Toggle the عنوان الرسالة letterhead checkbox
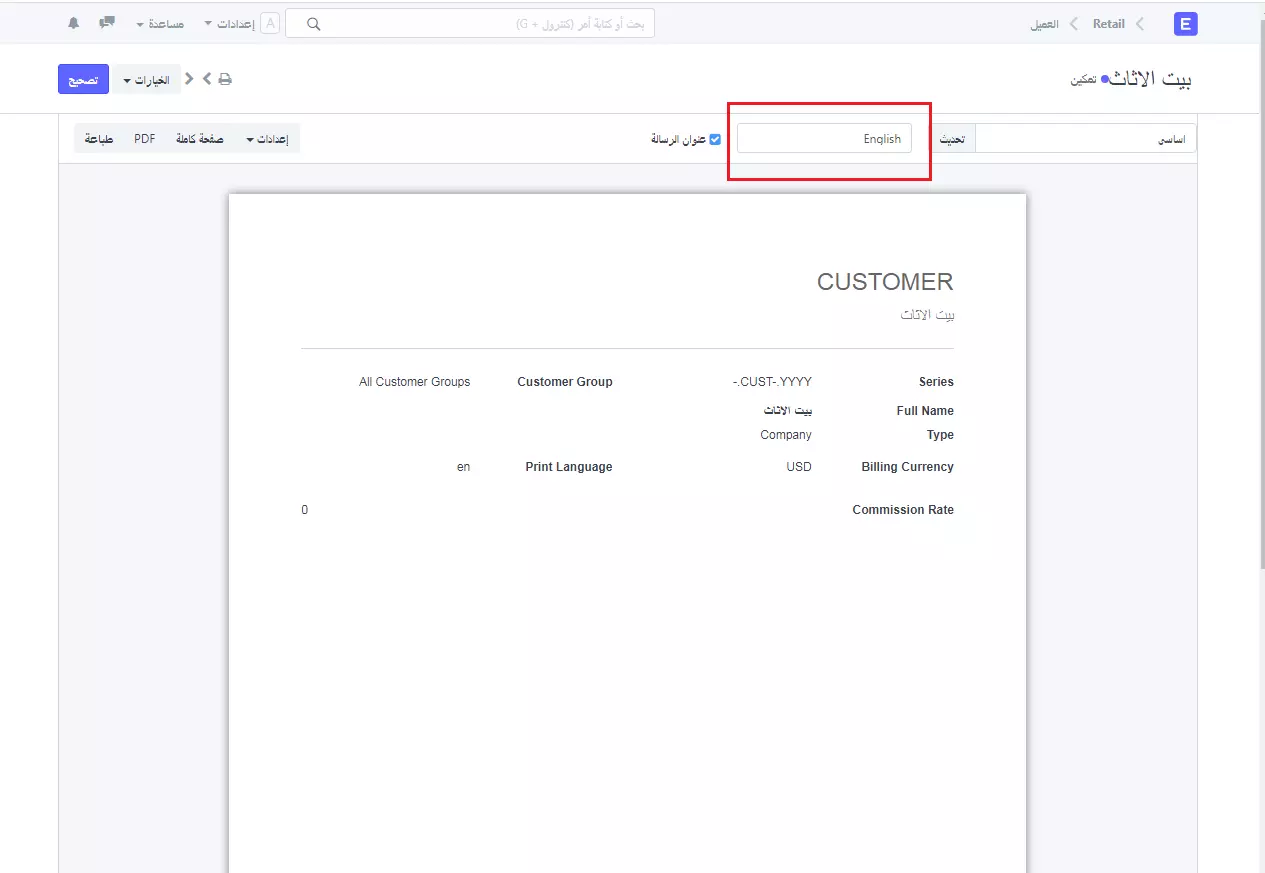 [x=715, y=139]
